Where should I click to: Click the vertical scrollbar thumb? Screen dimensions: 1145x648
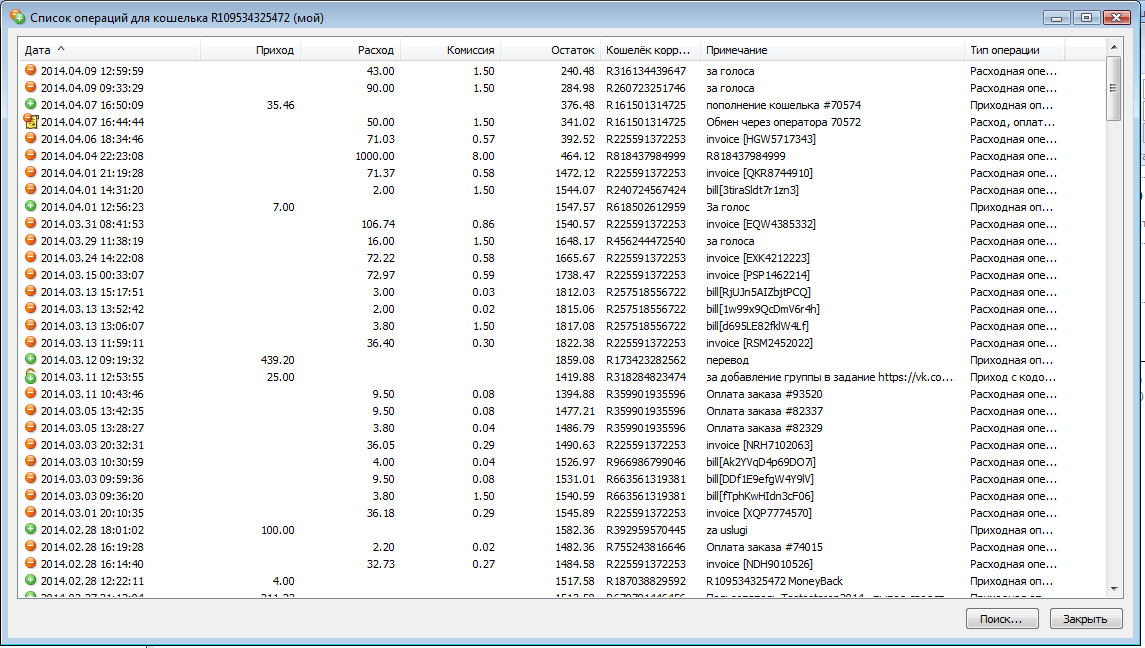[x=1114, y=88]
